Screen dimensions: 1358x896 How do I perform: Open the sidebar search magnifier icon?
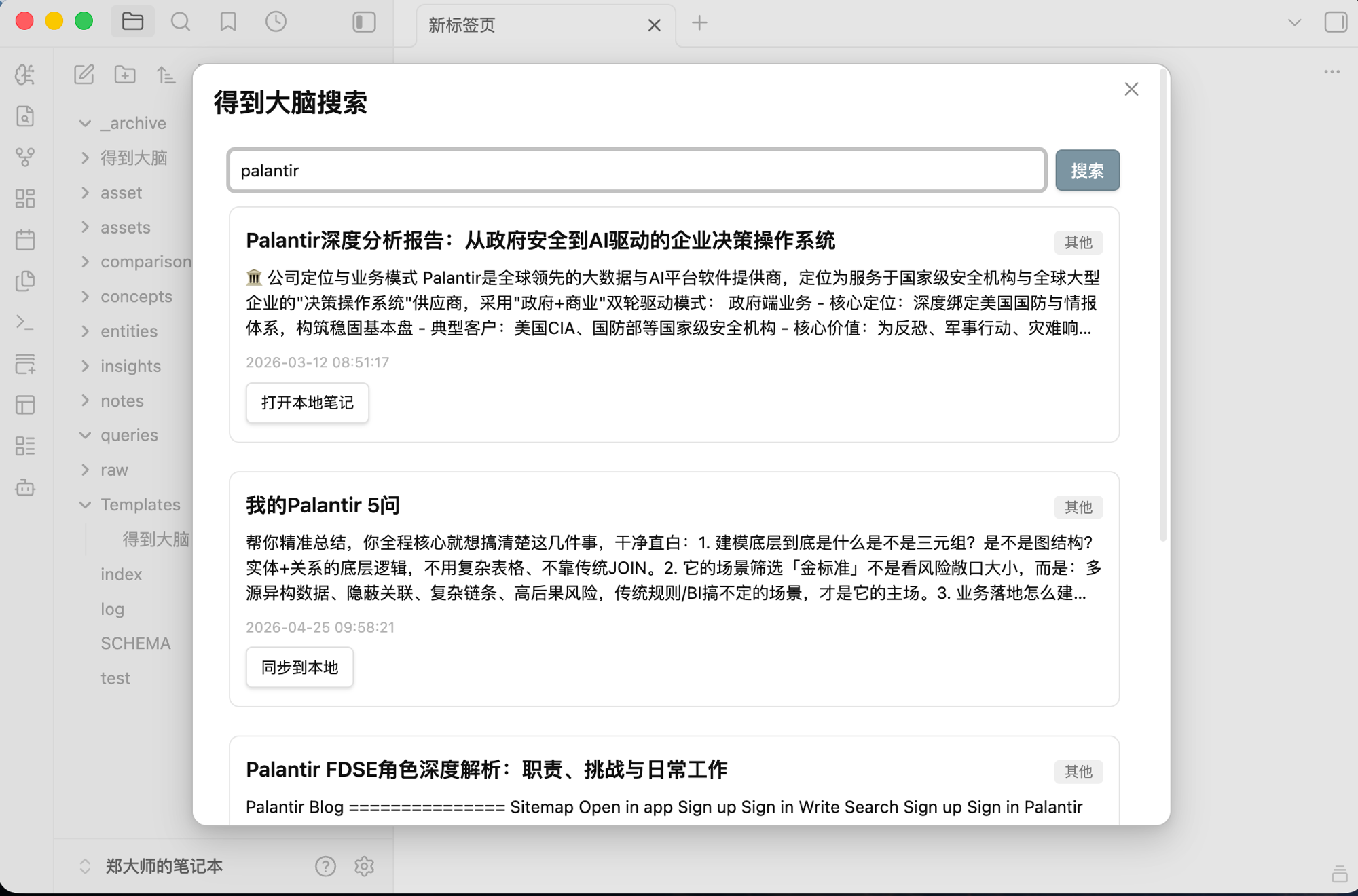click(181, 22)
